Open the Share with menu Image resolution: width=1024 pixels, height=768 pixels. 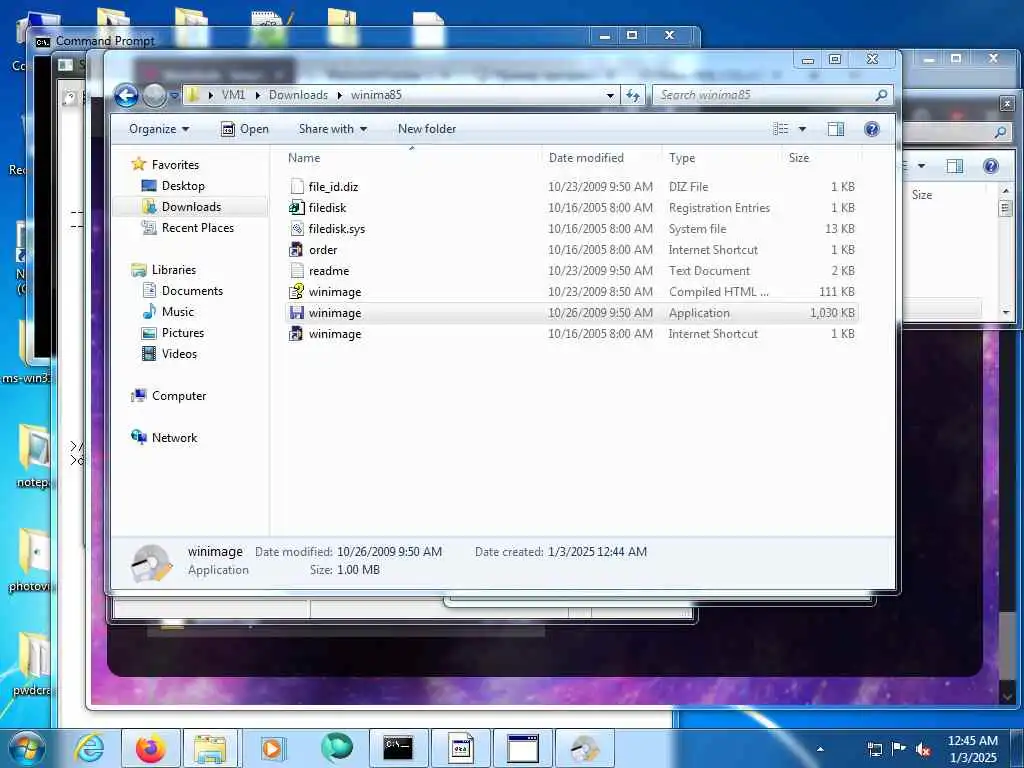[333, 129]
